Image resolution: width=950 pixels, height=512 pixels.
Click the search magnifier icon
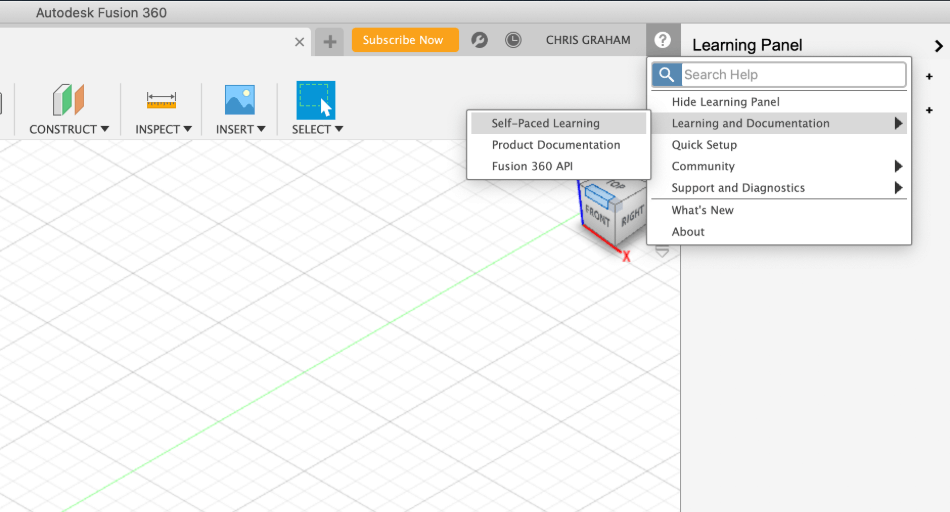pyautogui.click(x=666, y=75)
